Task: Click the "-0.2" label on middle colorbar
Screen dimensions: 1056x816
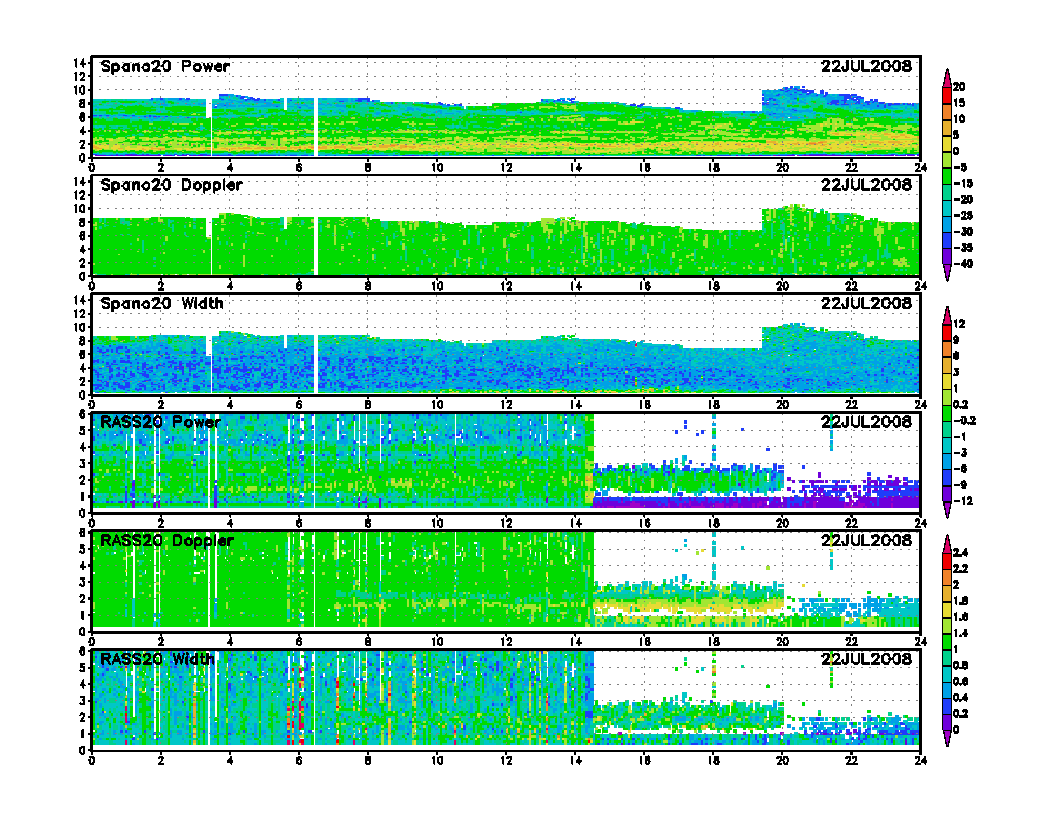Action: click(x=964, y=421)
